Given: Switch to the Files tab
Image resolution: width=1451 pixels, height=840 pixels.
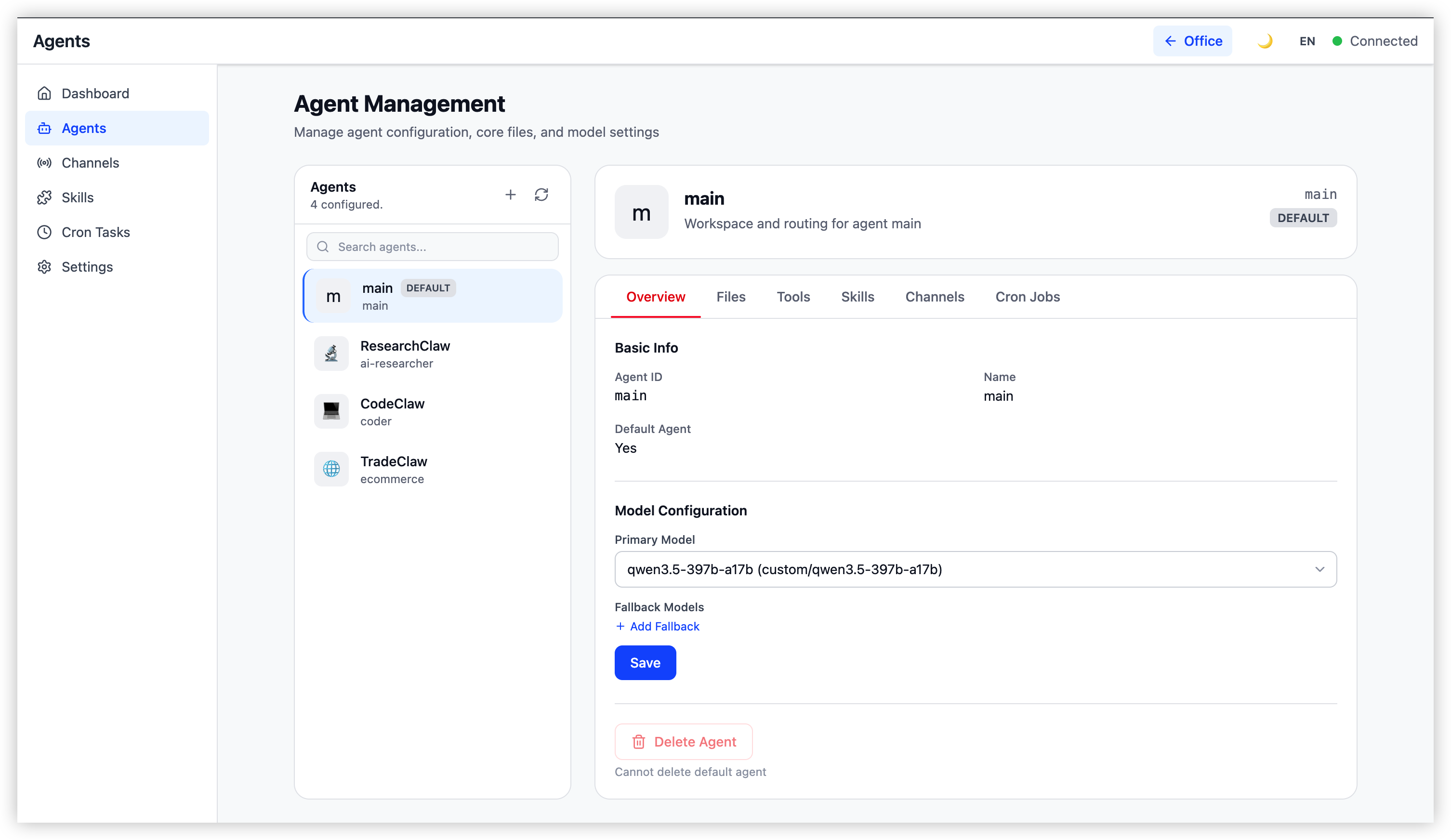Looking at the screenshot, I should (x=731, y=297).
